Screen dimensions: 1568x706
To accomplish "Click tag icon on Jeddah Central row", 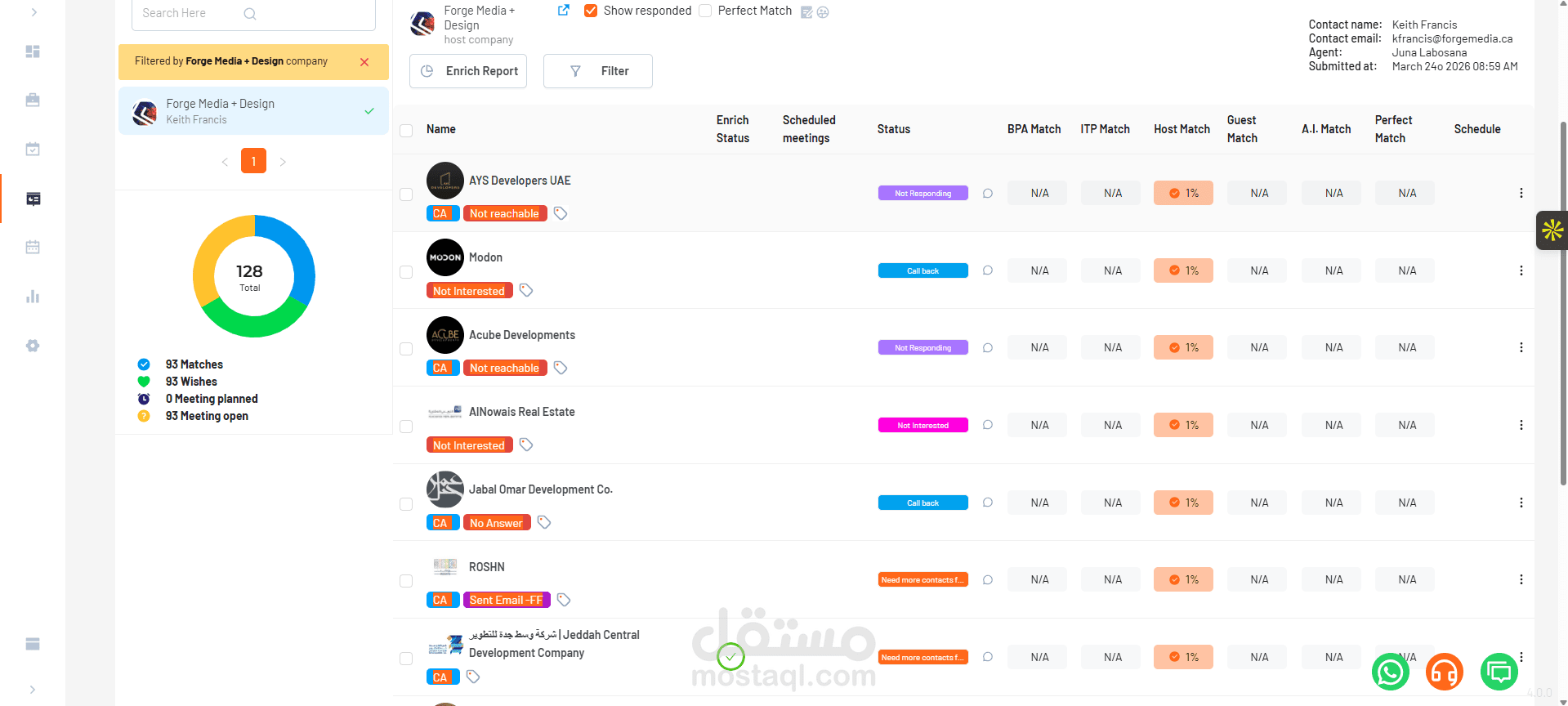I will click(473, 677).
